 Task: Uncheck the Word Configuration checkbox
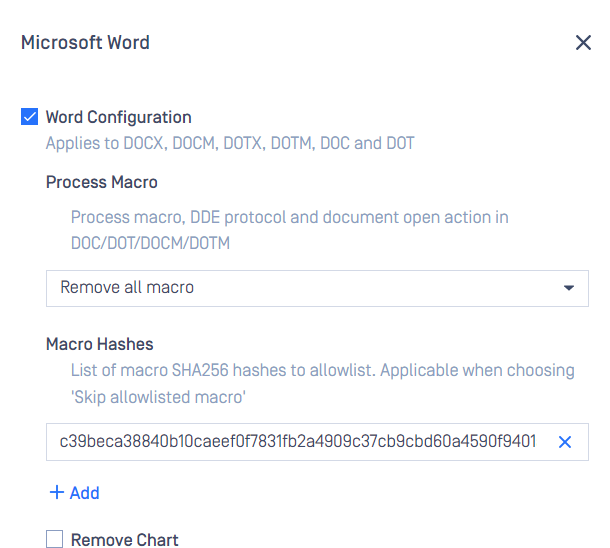point(30,117)
